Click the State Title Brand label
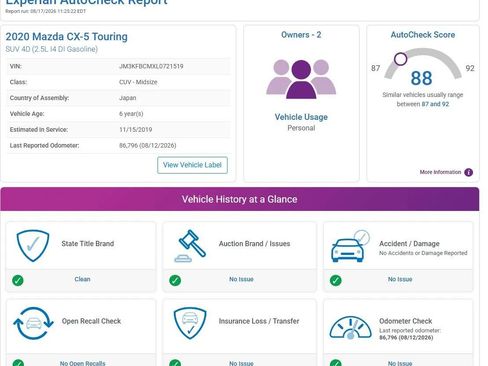Image resolution: width=488 pixels, height=366 pixels. (88, 244)
